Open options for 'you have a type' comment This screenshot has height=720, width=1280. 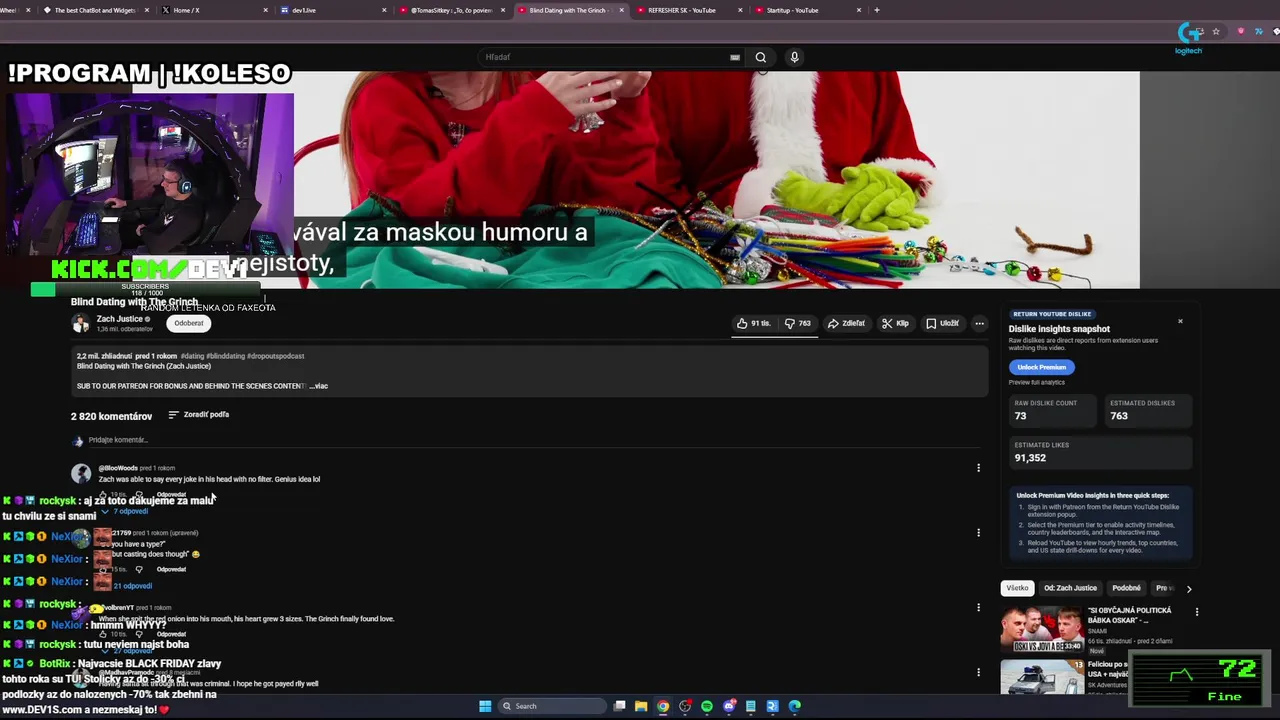978,533
